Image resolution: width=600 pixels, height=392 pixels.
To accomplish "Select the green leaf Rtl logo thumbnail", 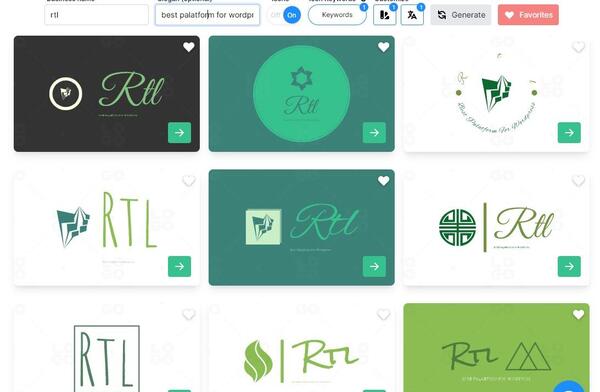I will click(x=302, y=348).
